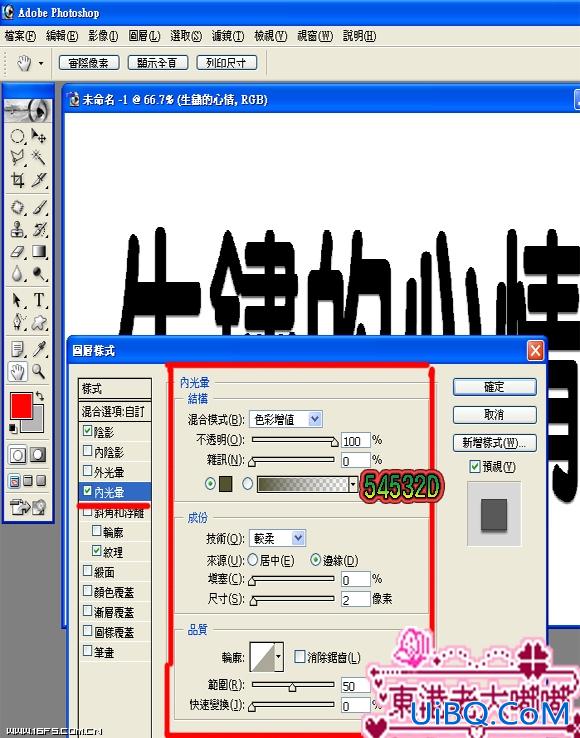Enable the 筆畫 checkbox

click(88, 651)
